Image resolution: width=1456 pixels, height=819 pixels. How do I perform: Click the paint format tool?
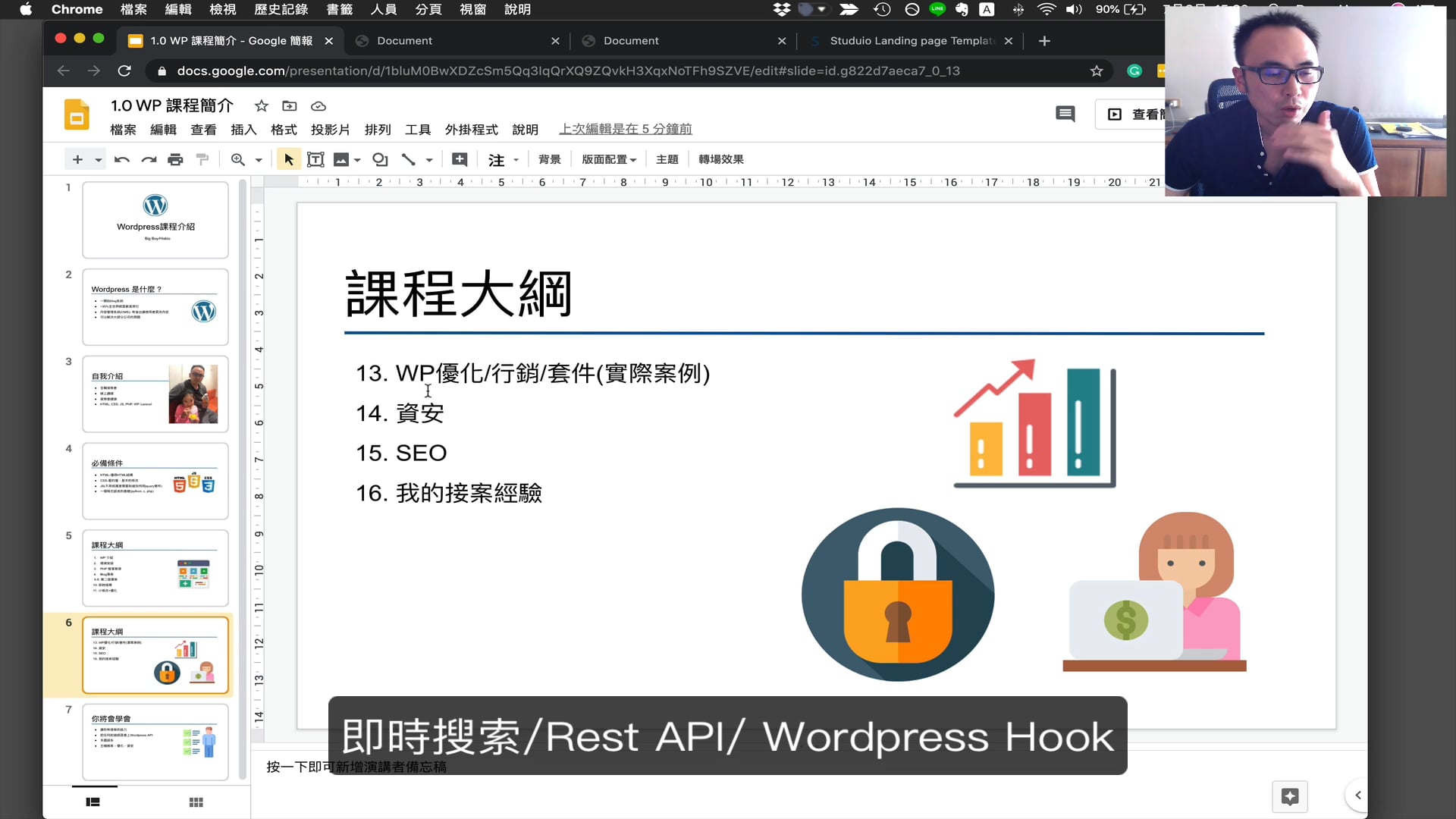coord(202,159)
